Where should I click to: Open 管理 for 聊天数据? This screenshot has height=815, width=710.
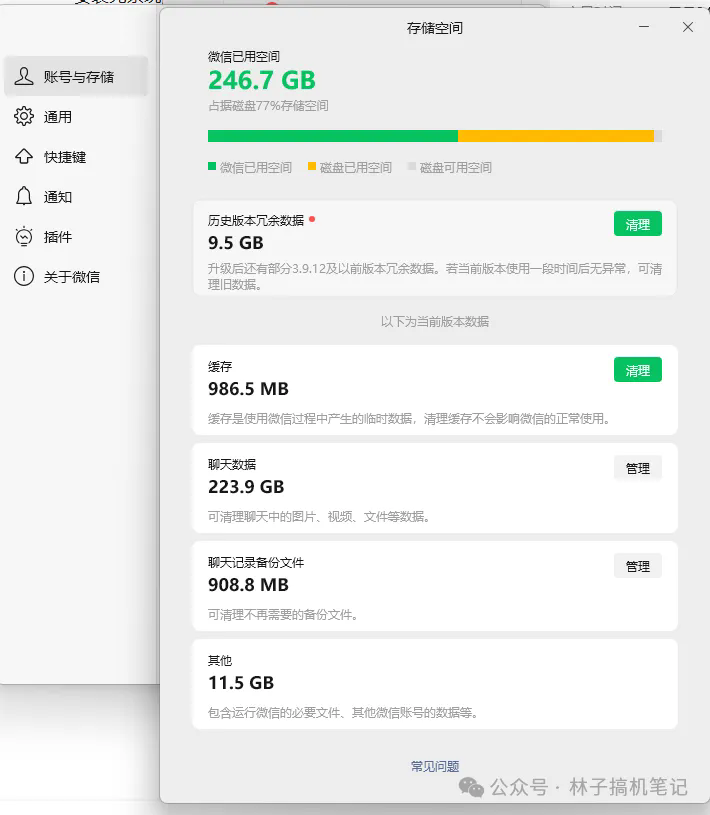pyautogui.click(x=637, y=468)
